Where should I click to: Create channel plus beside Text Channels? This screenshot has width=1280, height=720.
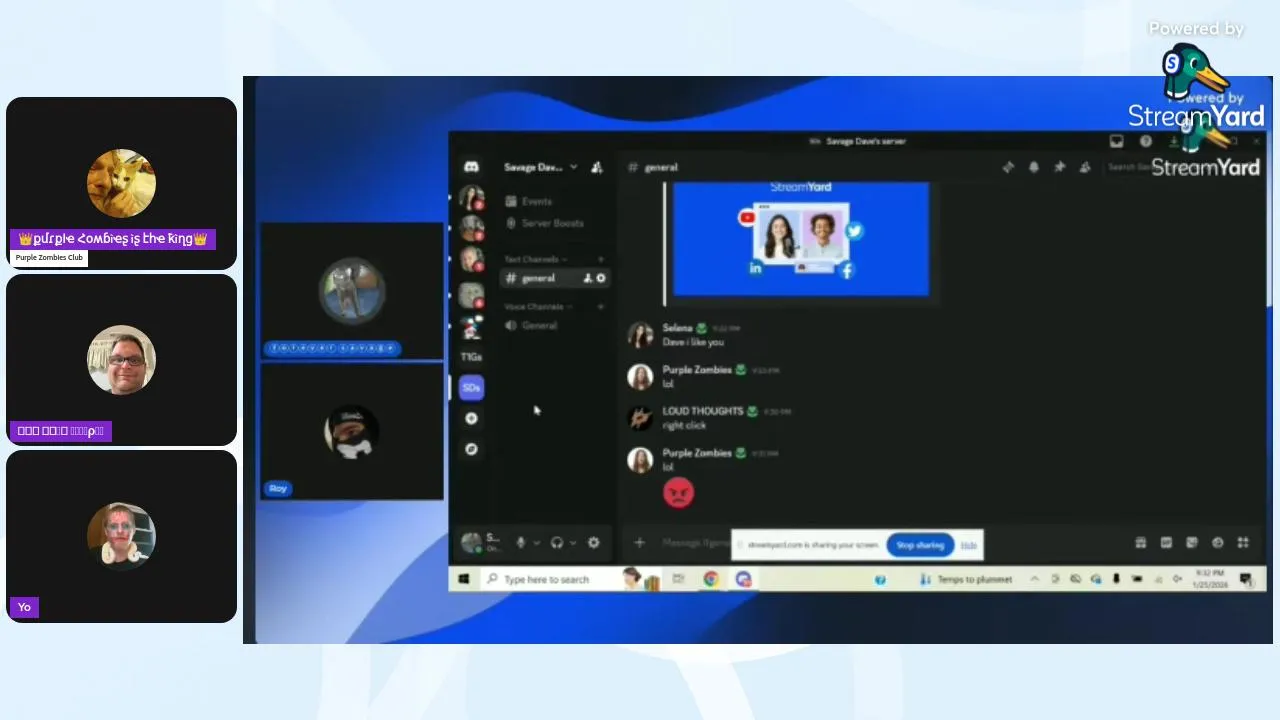tap(601, 259)
